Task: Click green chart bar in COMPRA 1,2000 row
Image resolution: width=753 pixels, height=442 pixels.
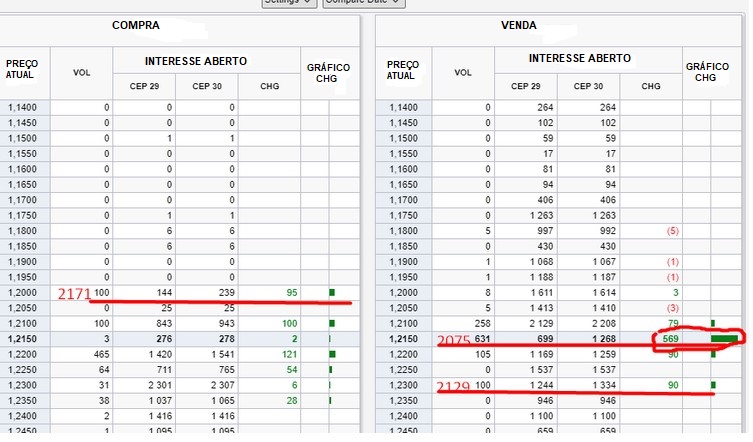Action: tap(331, 292)
